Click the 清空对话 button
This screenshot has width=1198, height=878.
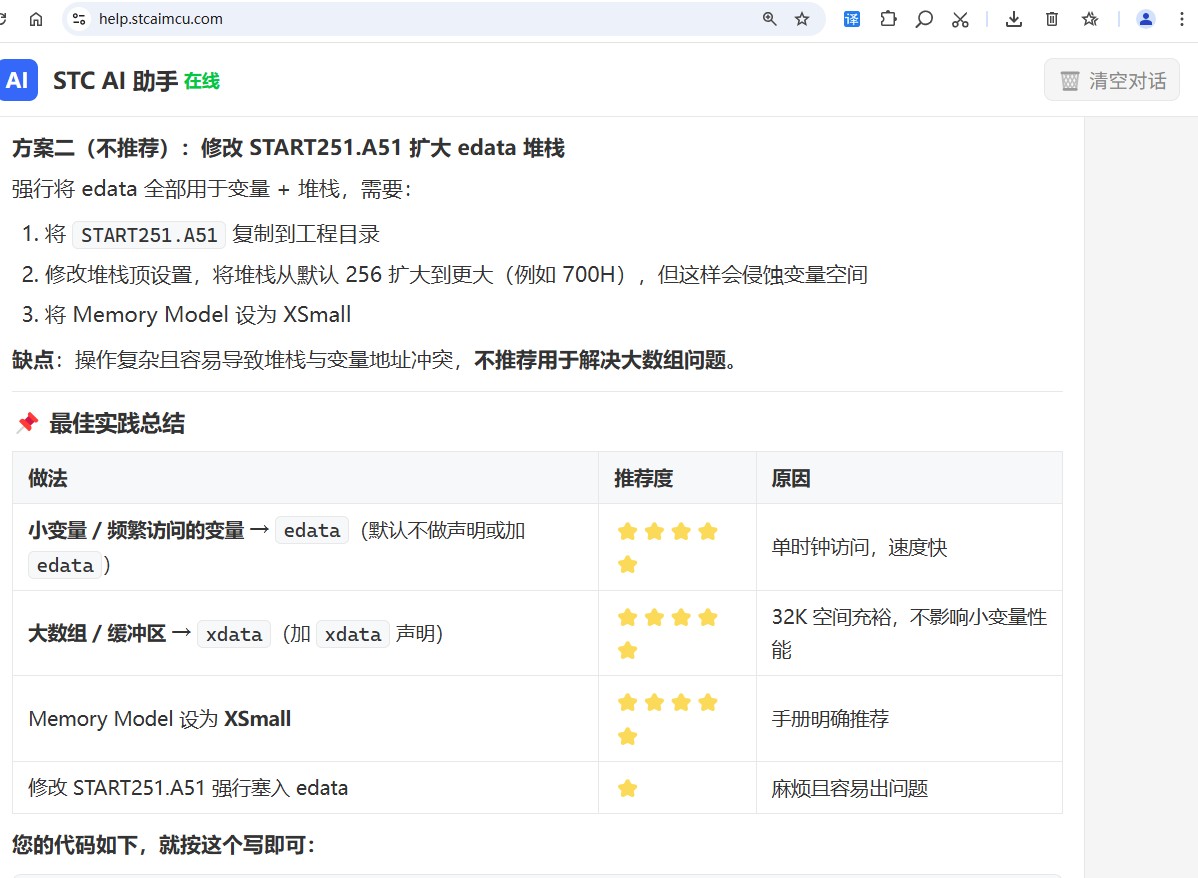[1112, 80]
